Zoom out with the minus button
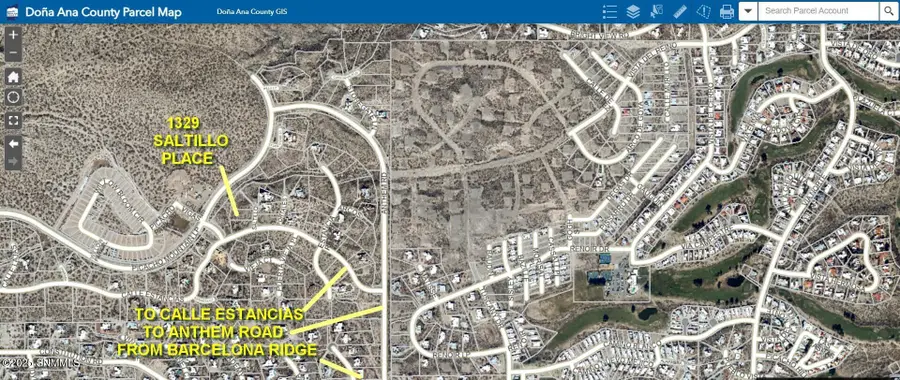The height and width of the screenshot is (380, 900). pyautogui.click(x=13, y=53)
